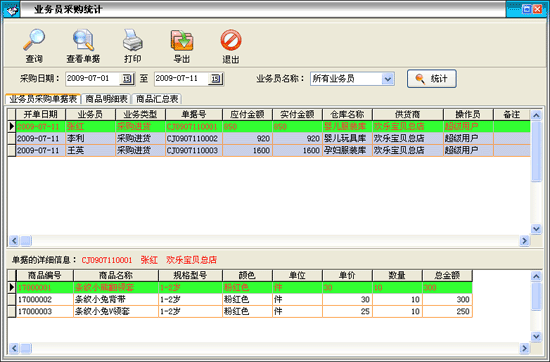Click the start date field 2009-07-01
This screenshot has height=362, width=550.
pyautogui.click(x=93, y=79)
